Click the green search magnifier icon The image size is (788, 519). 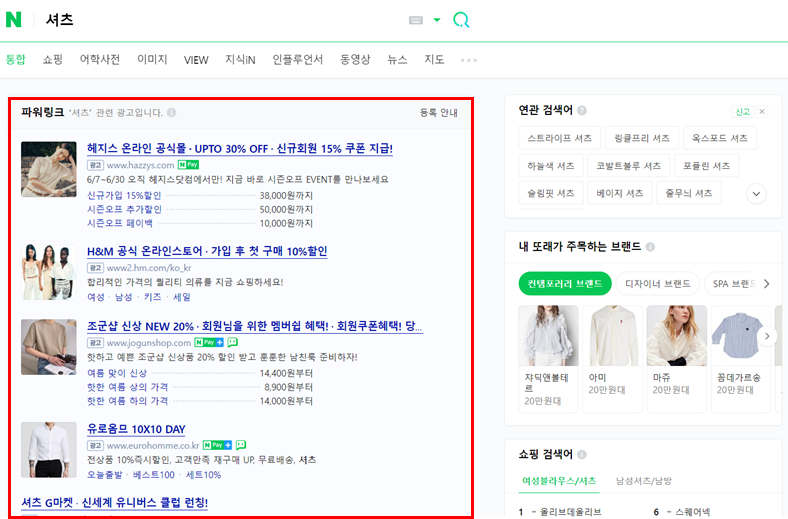click(461, 20)
